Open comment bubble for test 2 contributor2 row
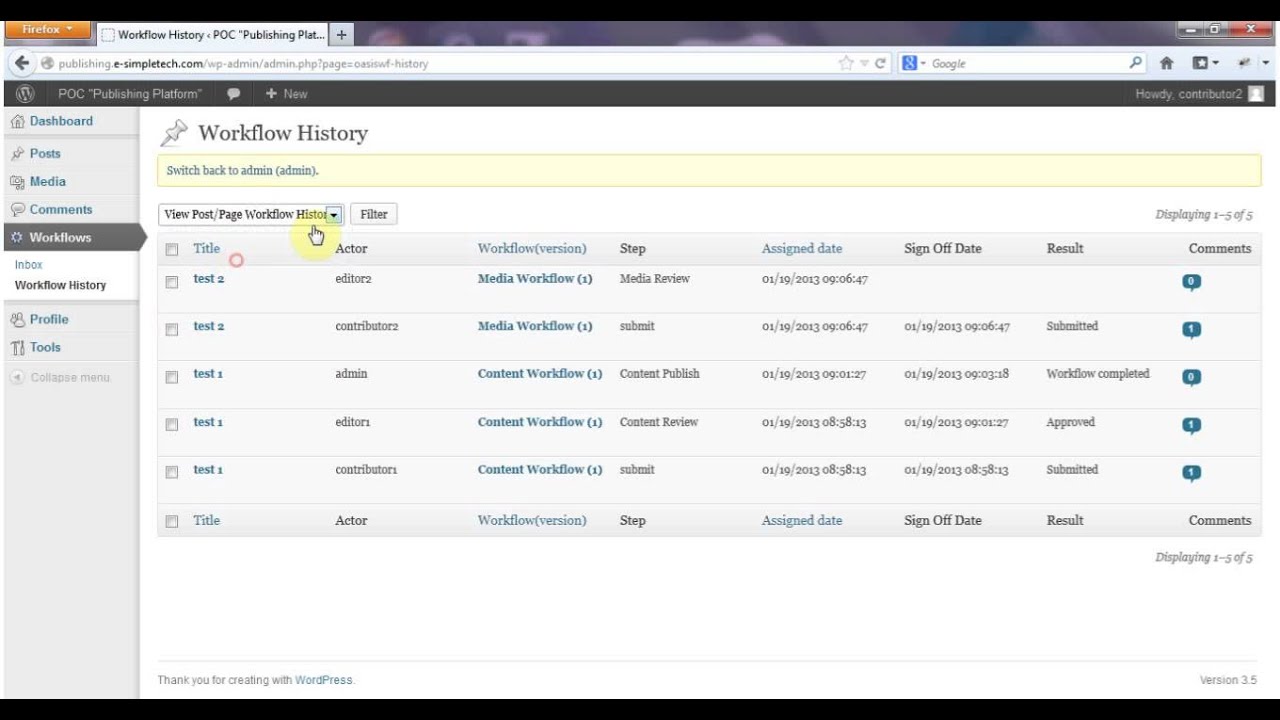The height and width of the screenshot is (720, 1280). [x=1191, y=330]
